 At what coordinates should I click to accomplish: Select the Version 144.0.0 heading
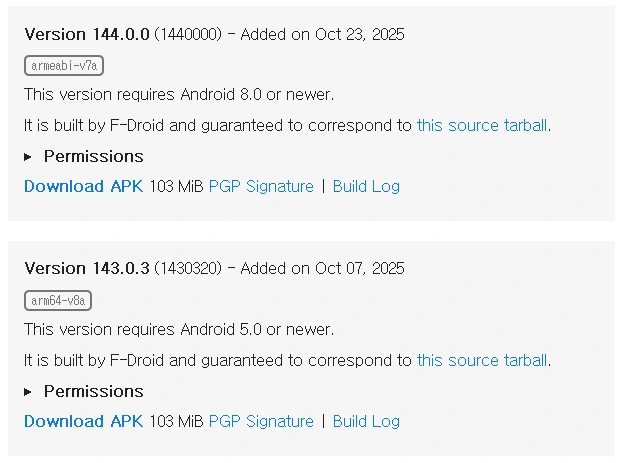pyautogui.click(x=87, y=34)
